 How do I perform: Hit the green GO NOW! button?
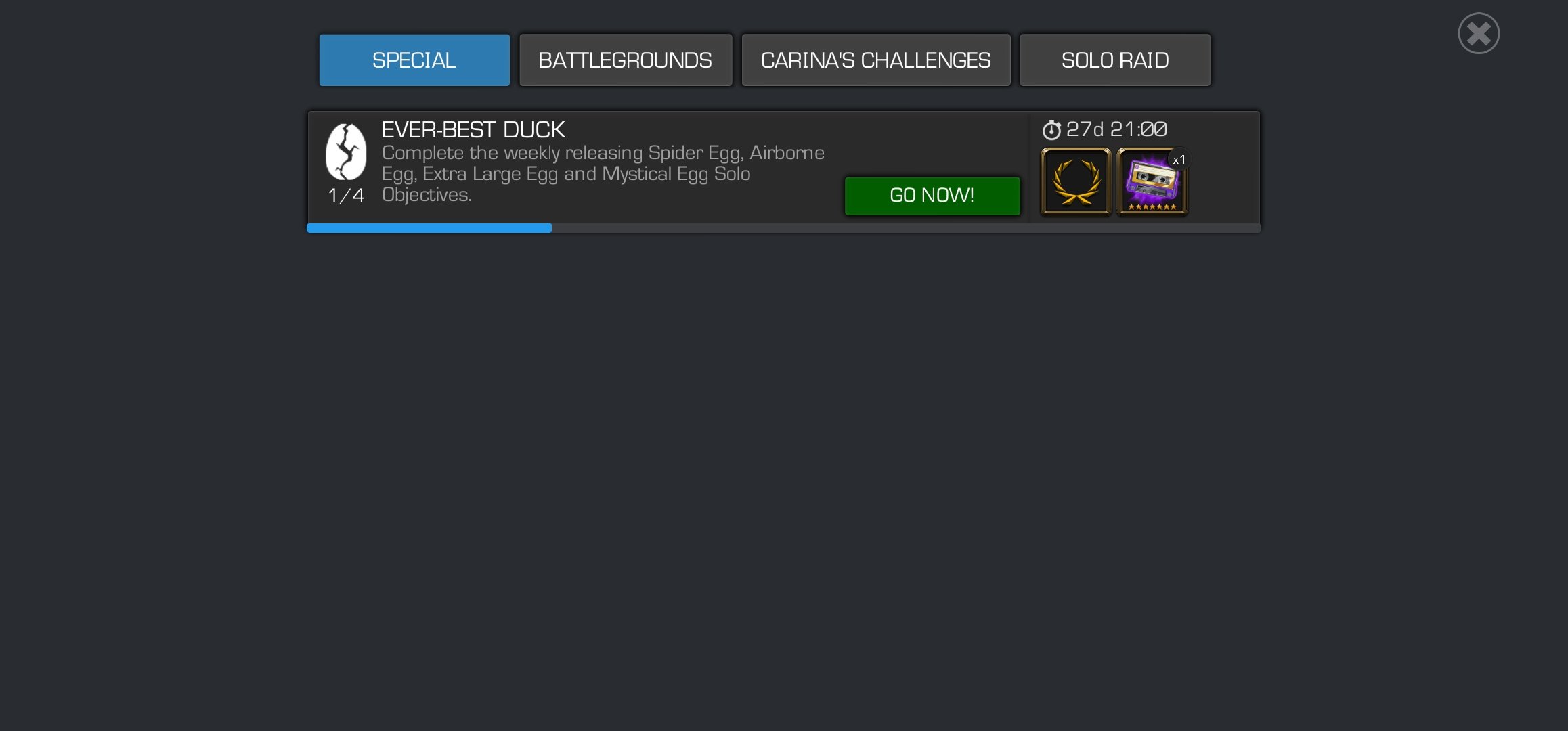[932, 196]
